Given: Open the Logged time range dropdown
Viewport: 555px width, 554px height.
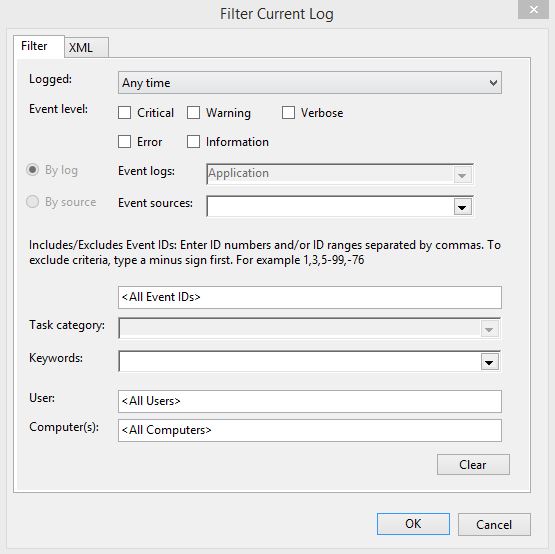Looking at the screenshot, I should click(310, 83).
